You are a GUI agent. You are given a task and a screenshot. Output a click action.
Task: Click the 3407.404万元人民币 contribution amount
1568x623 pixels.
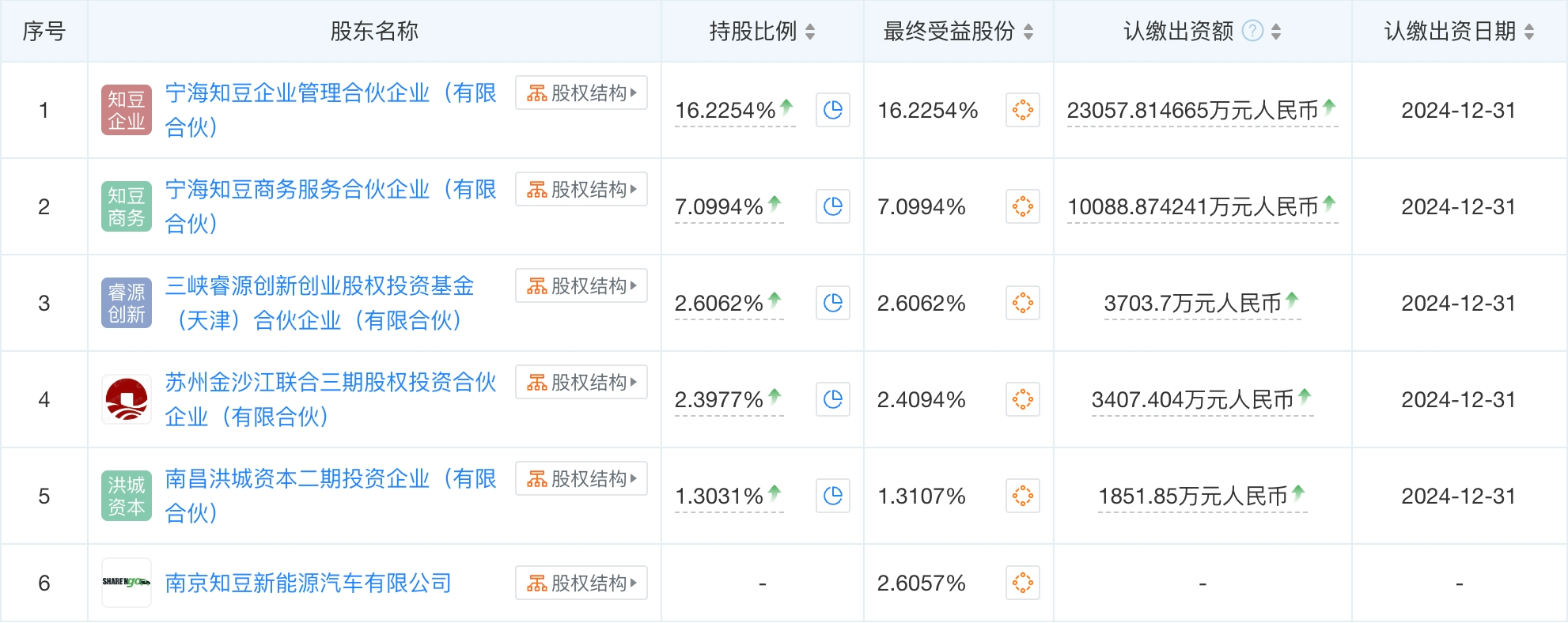(1193, 400)
